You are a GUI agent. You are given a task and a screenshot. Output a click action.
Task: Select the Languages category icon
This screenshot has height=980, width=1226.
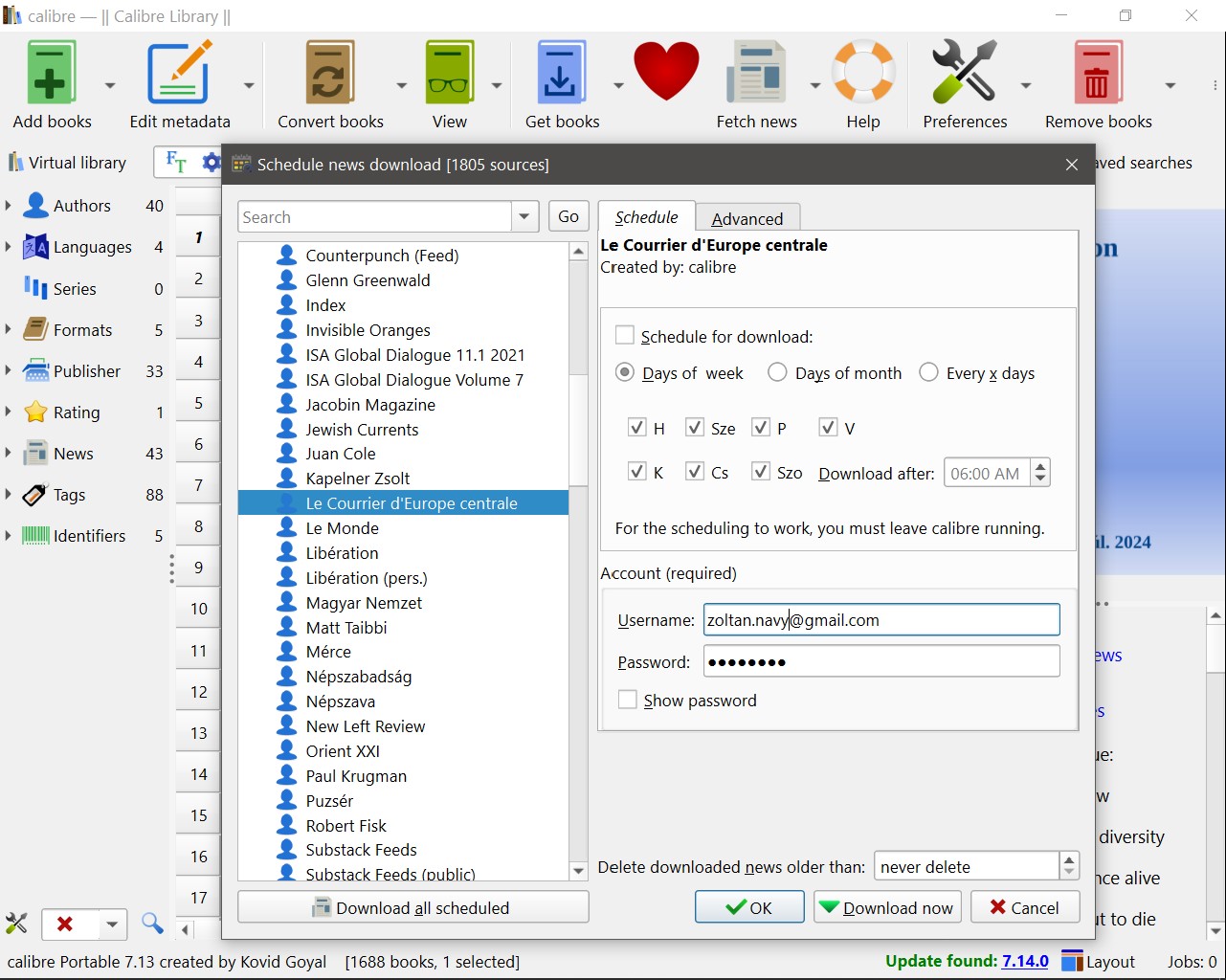(36, 247)
